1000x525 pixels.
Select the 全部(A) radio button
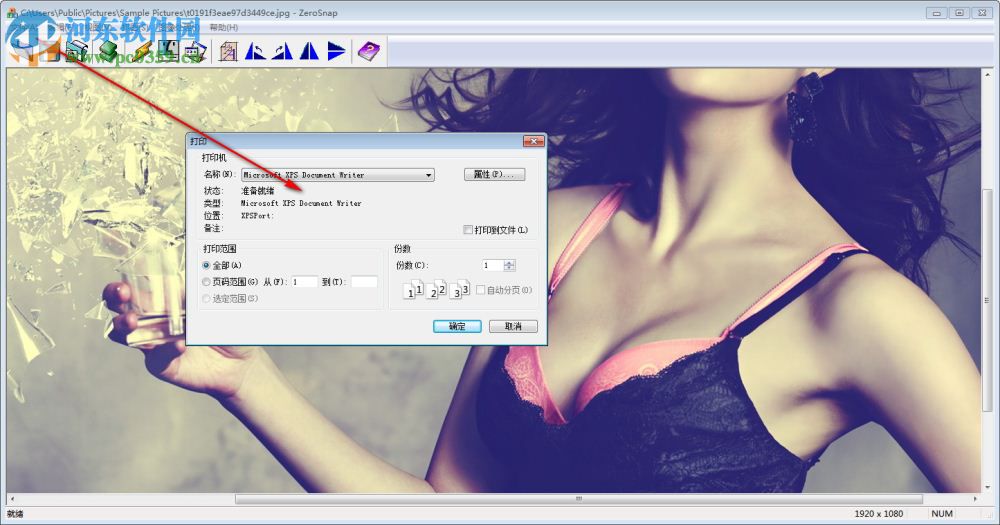pos(206,265)
